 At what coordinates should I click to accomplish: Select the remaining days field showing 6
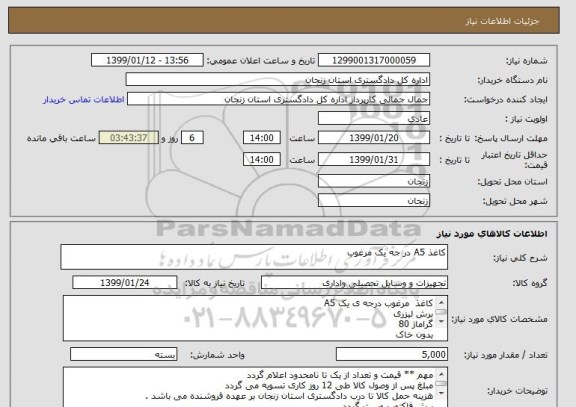tap(192, 138)
